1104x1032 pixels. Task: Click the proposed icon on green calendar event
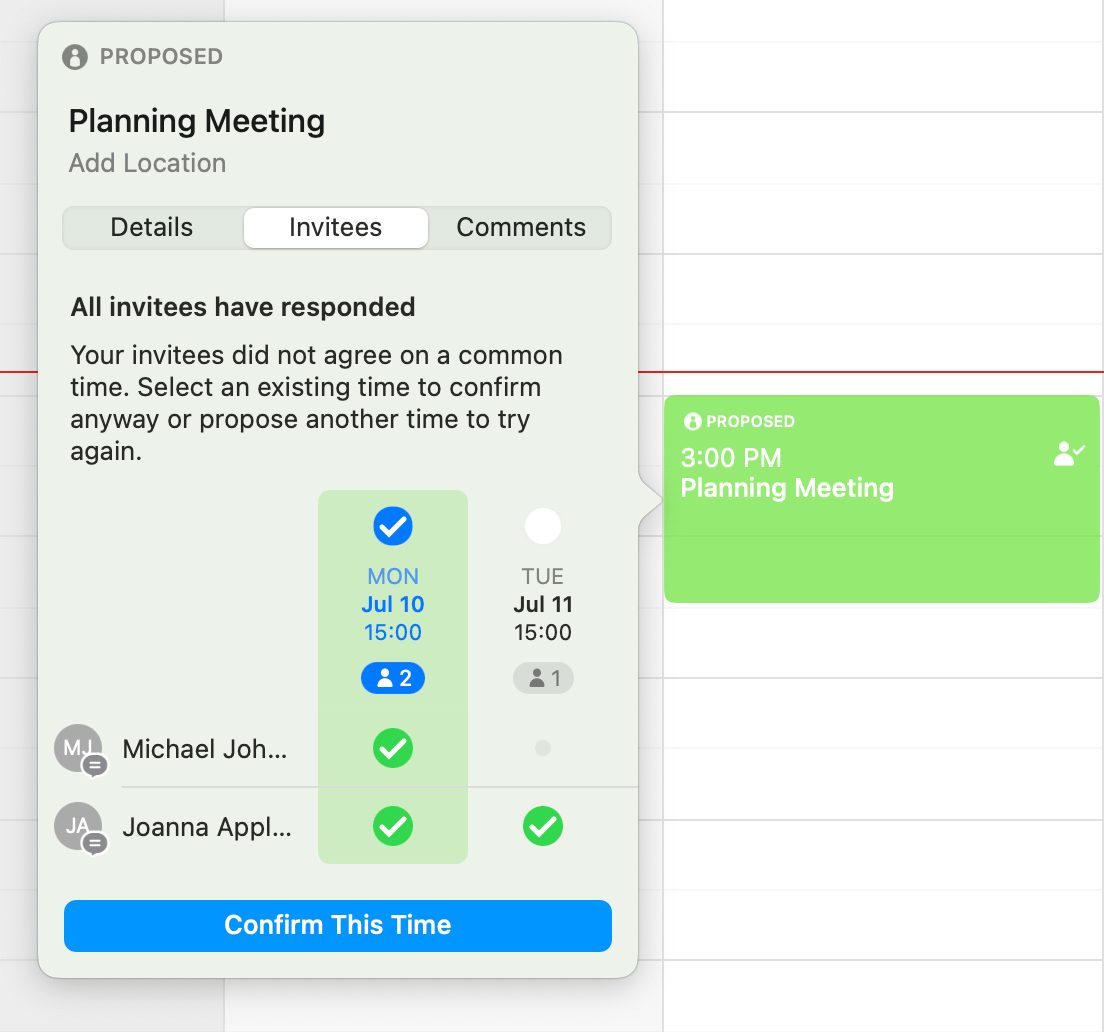click(x=693, y=422)
